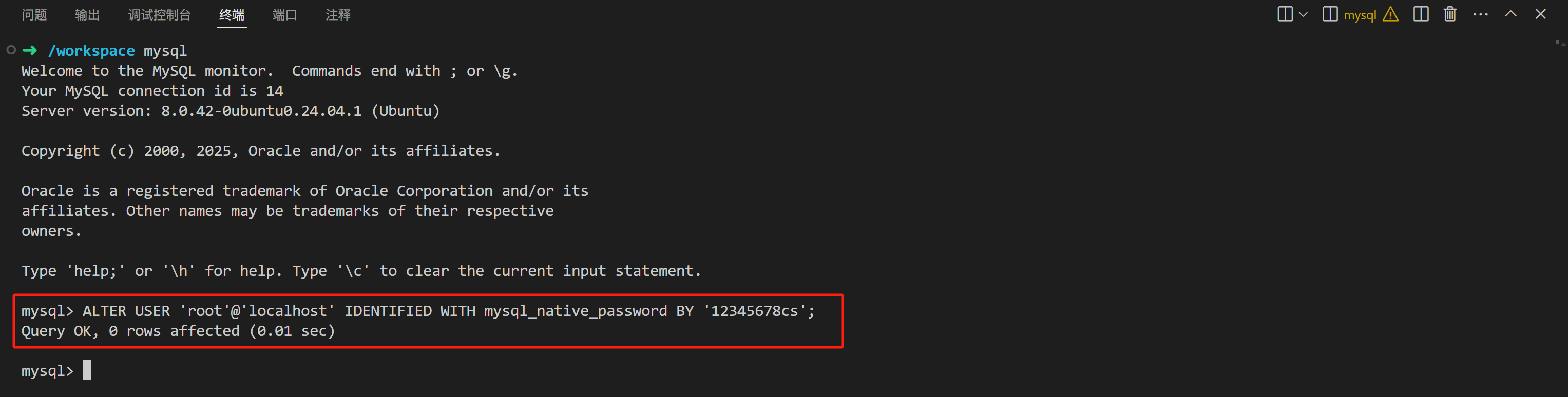1568x397 pixels.
Task: Expand the launch profile dropdown arrow
Action: 1303,14
